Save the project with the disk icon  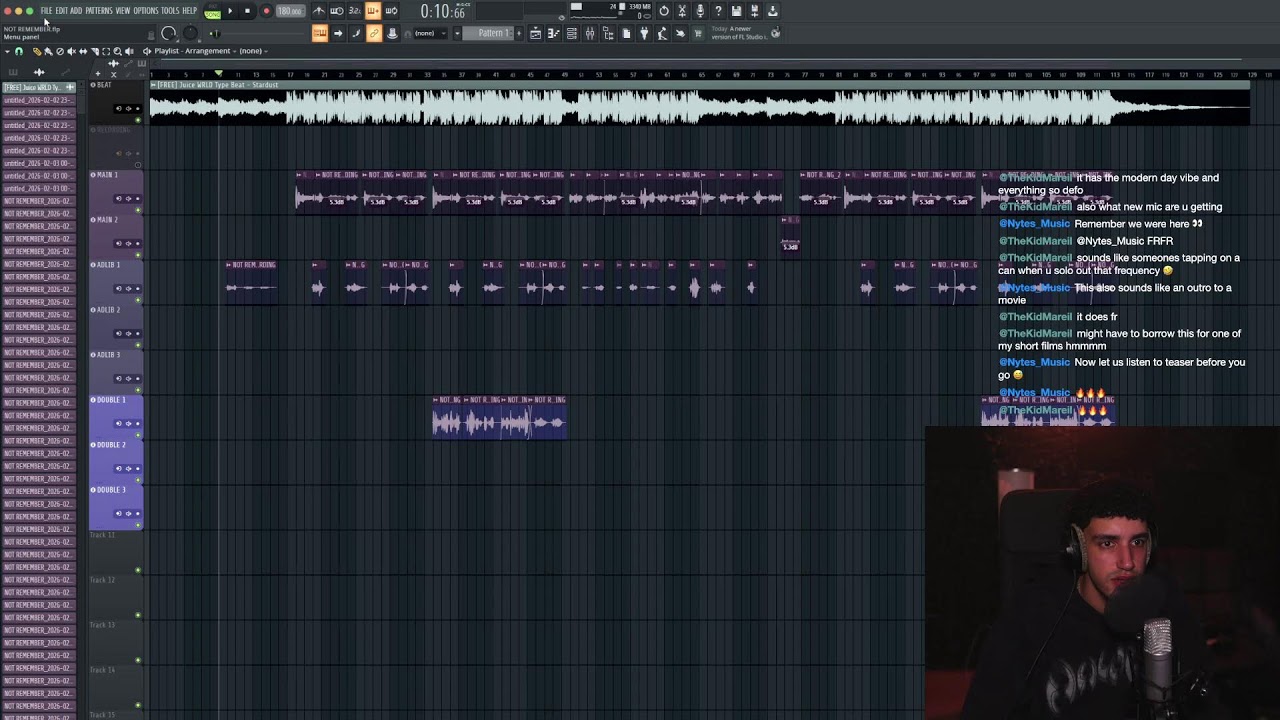[736, 11]
